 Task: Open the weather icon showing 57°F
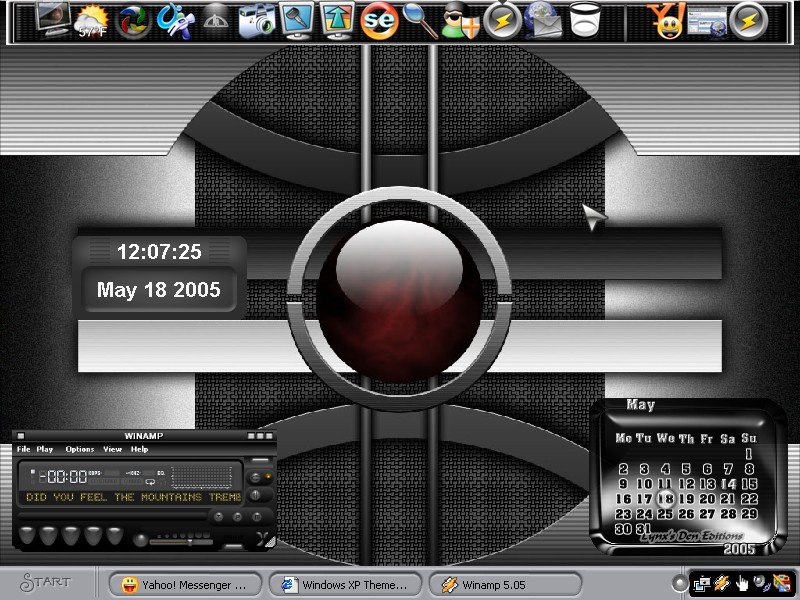(x=92, y=22)
